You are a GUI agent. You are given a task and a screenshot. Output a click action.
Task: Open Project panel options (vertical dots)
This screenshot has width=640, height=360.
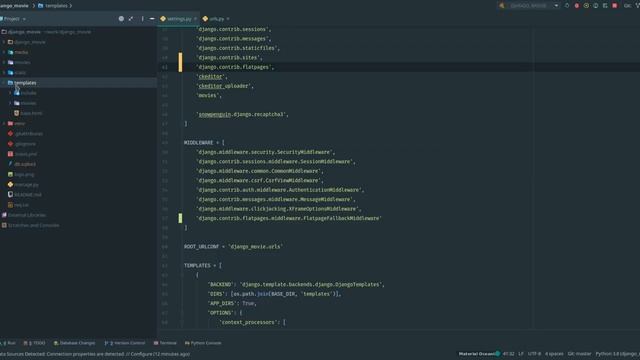pos(142,19)
